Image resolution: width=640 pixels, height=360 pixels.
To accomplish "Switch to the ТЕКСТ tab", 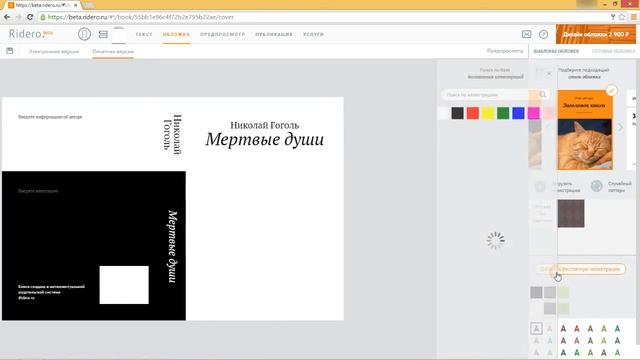I will click(144, 34).
